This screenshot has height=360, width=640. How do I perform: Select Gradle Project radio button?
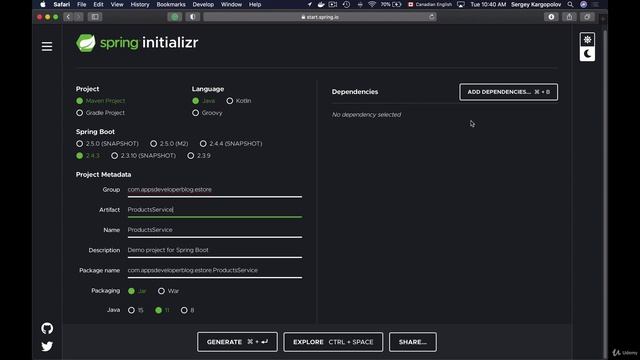(x=100, y=113)
